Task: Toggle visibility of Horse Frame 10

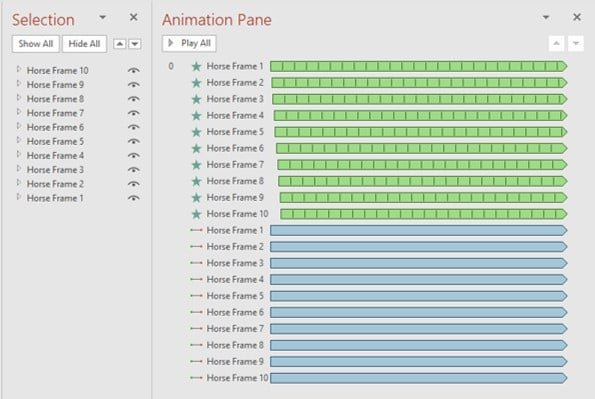Action: tap(134, 71)
